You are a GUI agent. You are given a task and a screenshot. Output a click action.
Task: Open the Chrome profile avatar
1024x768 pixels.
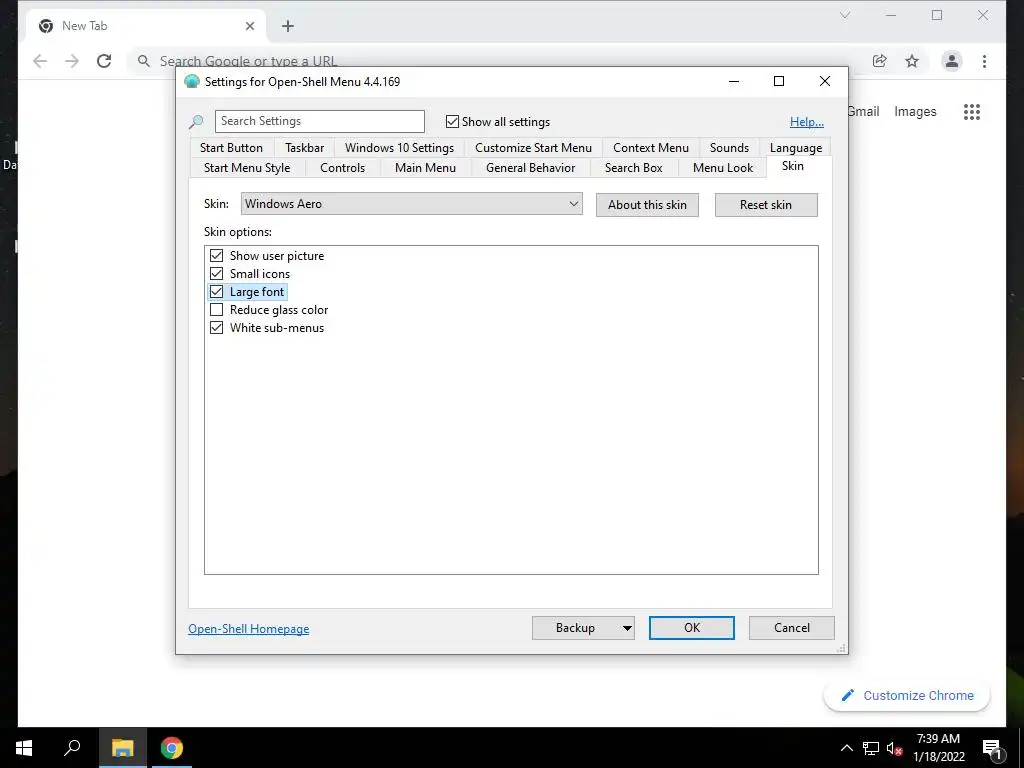point(952,61)
